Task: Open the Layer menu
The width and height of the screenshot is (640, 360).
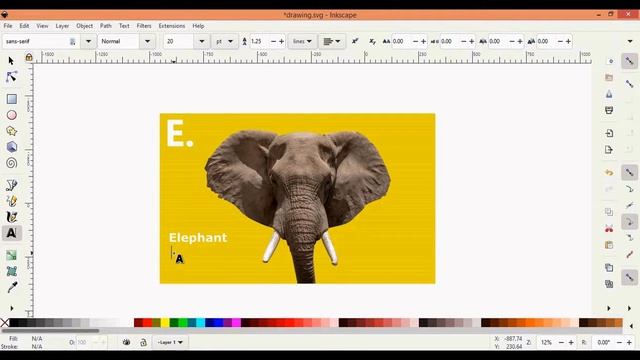Action: [x=62, y=26]
